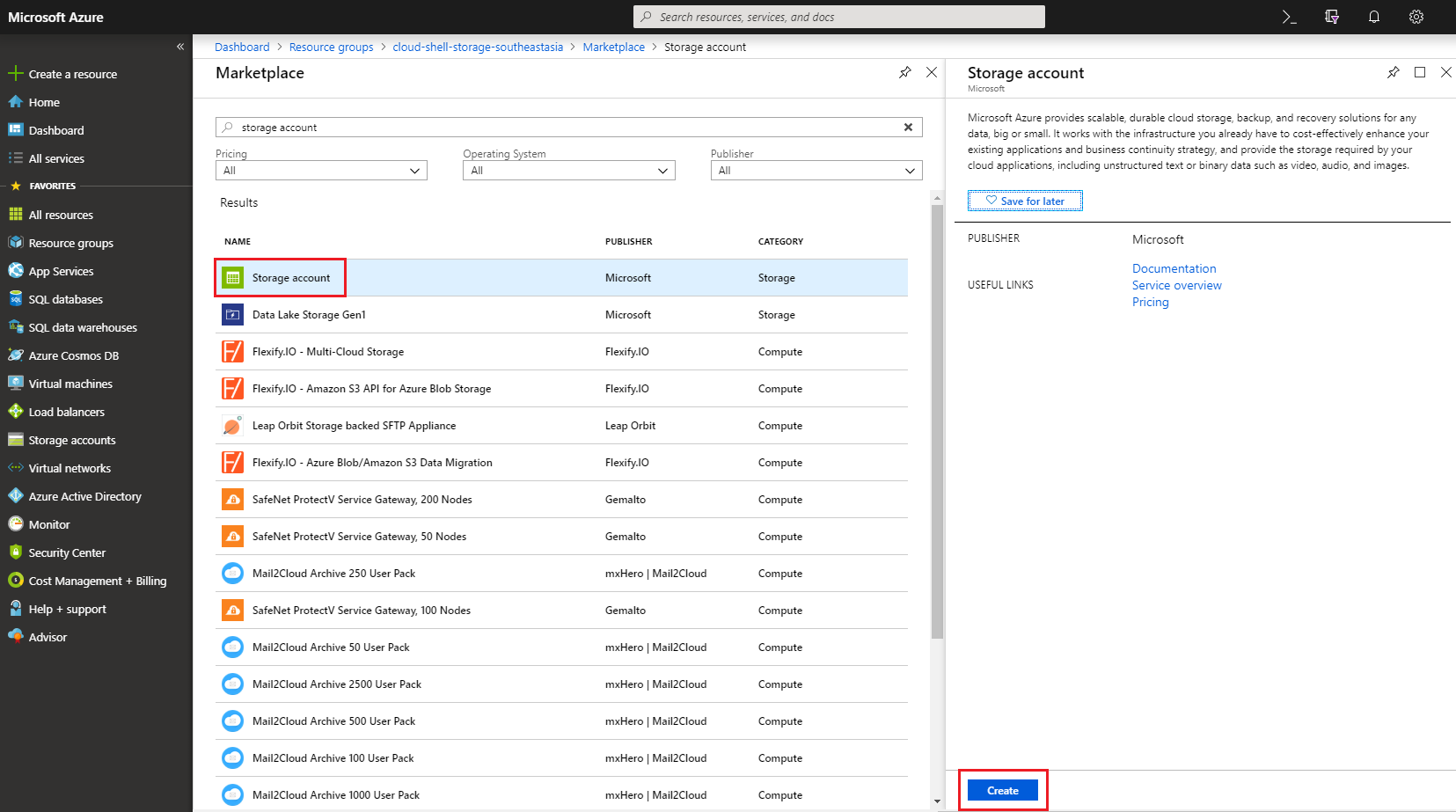
Task: Click the notifications bell icon
Action: 1373,17
